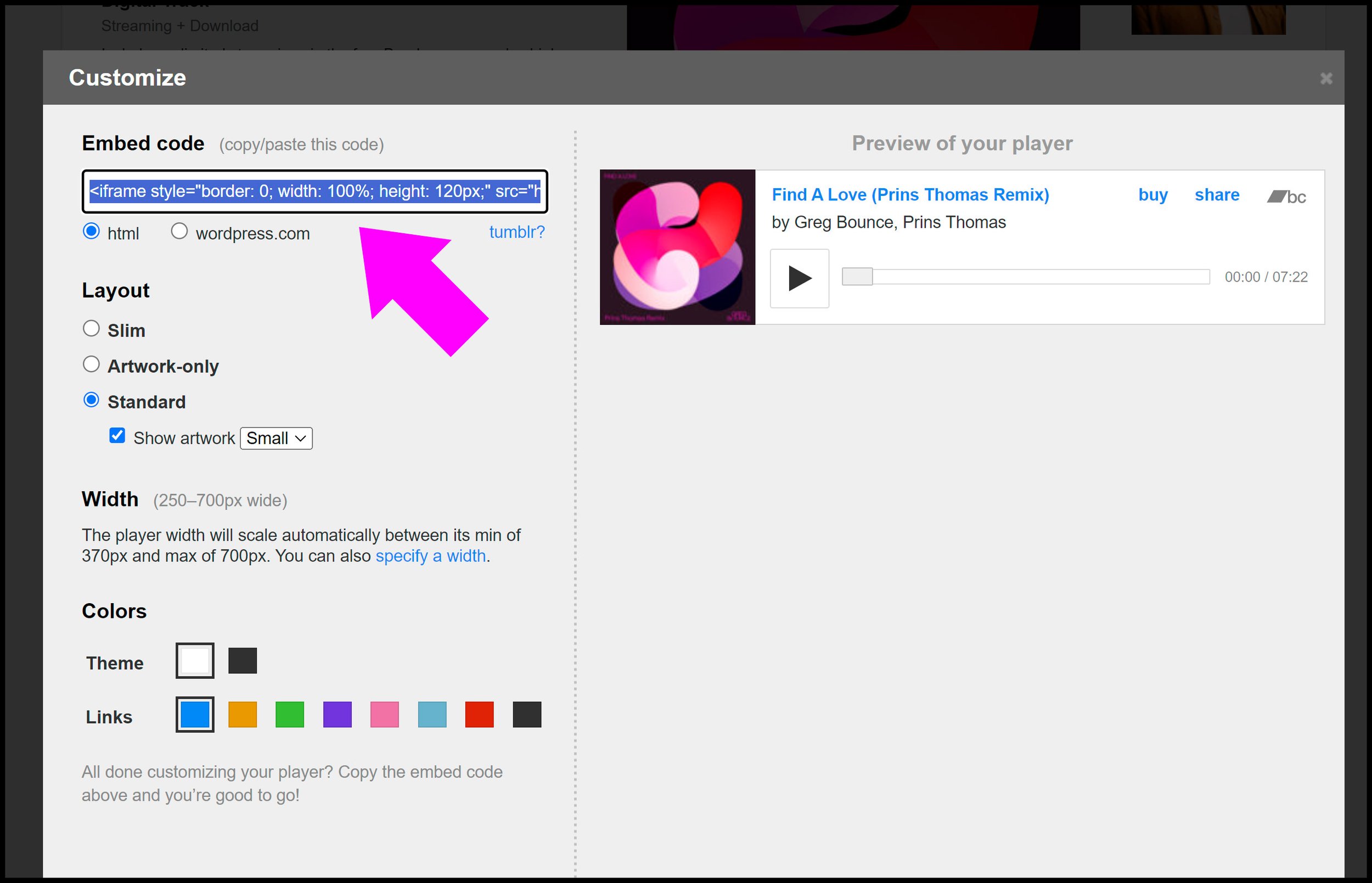The image size is (1372, 883).
Task: Choose the Slim layout option
Action: point(91,329)
